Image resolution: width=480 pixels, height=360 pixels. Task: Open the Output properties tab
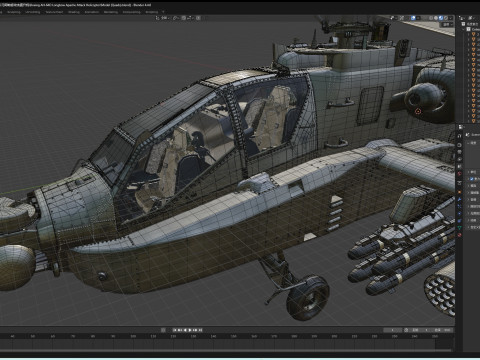[x=459, y=152]
